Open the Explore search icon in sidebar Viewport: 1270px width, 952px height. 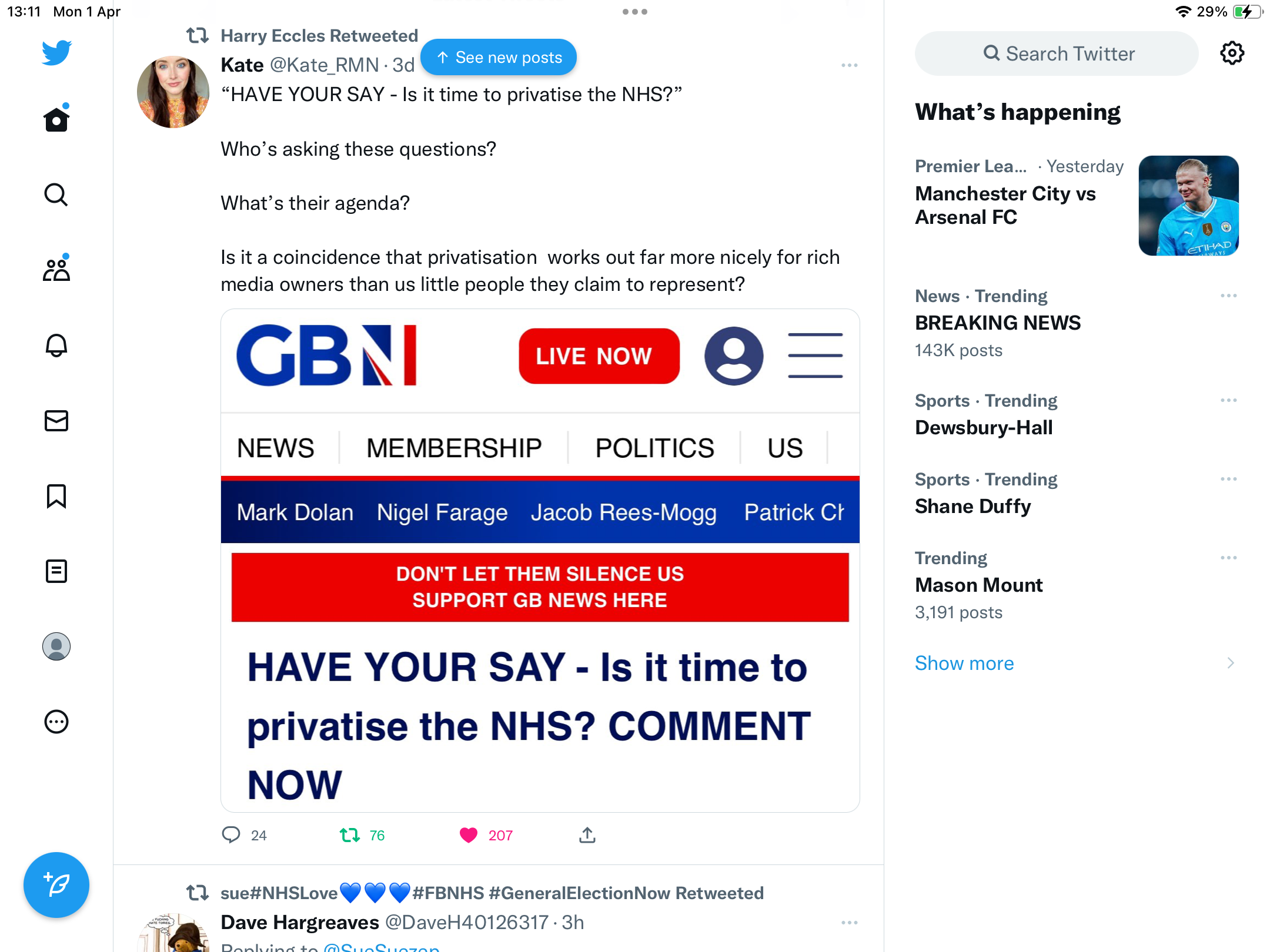(56, 195)
